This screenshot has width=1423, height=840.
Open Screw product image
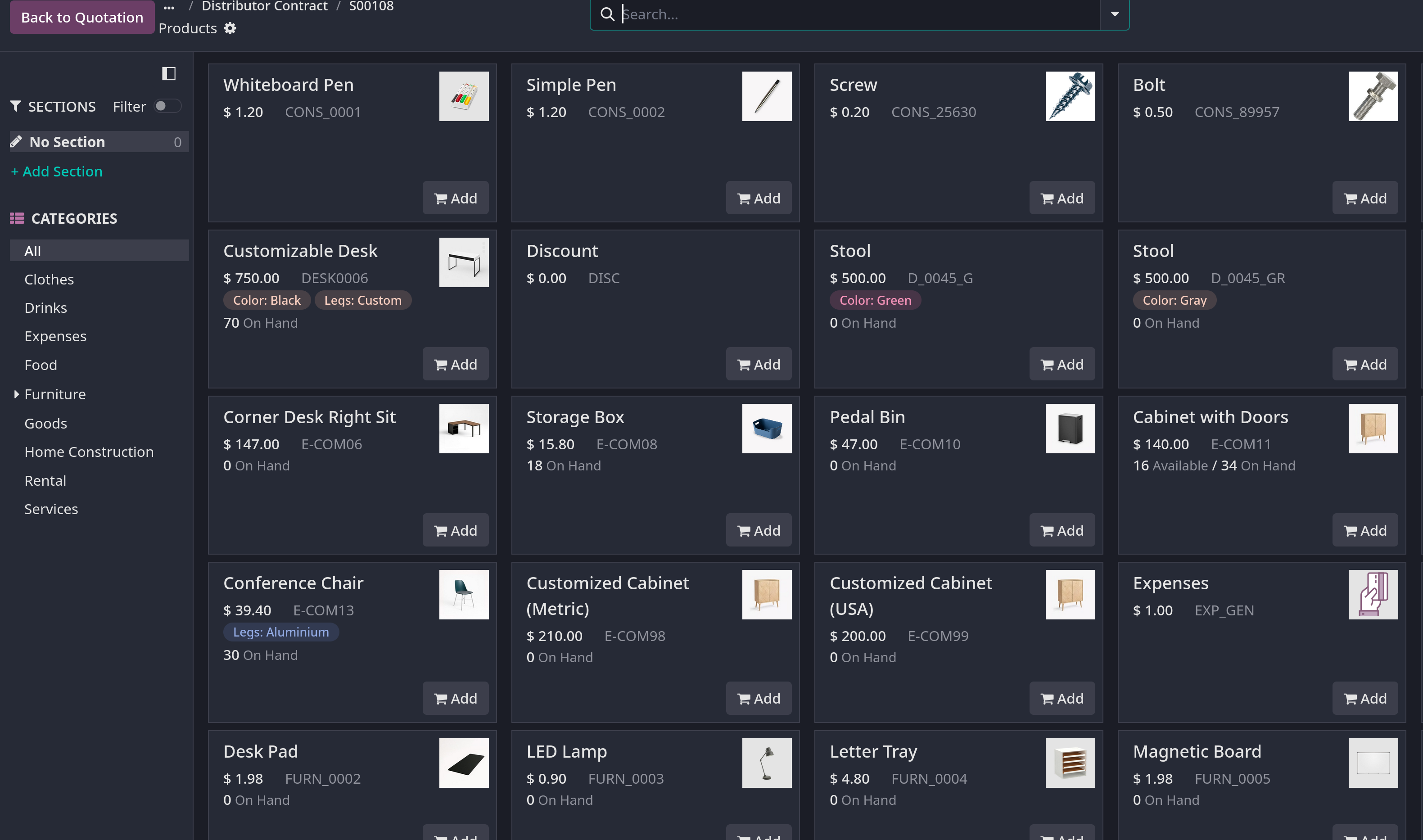coord(1070,96)
